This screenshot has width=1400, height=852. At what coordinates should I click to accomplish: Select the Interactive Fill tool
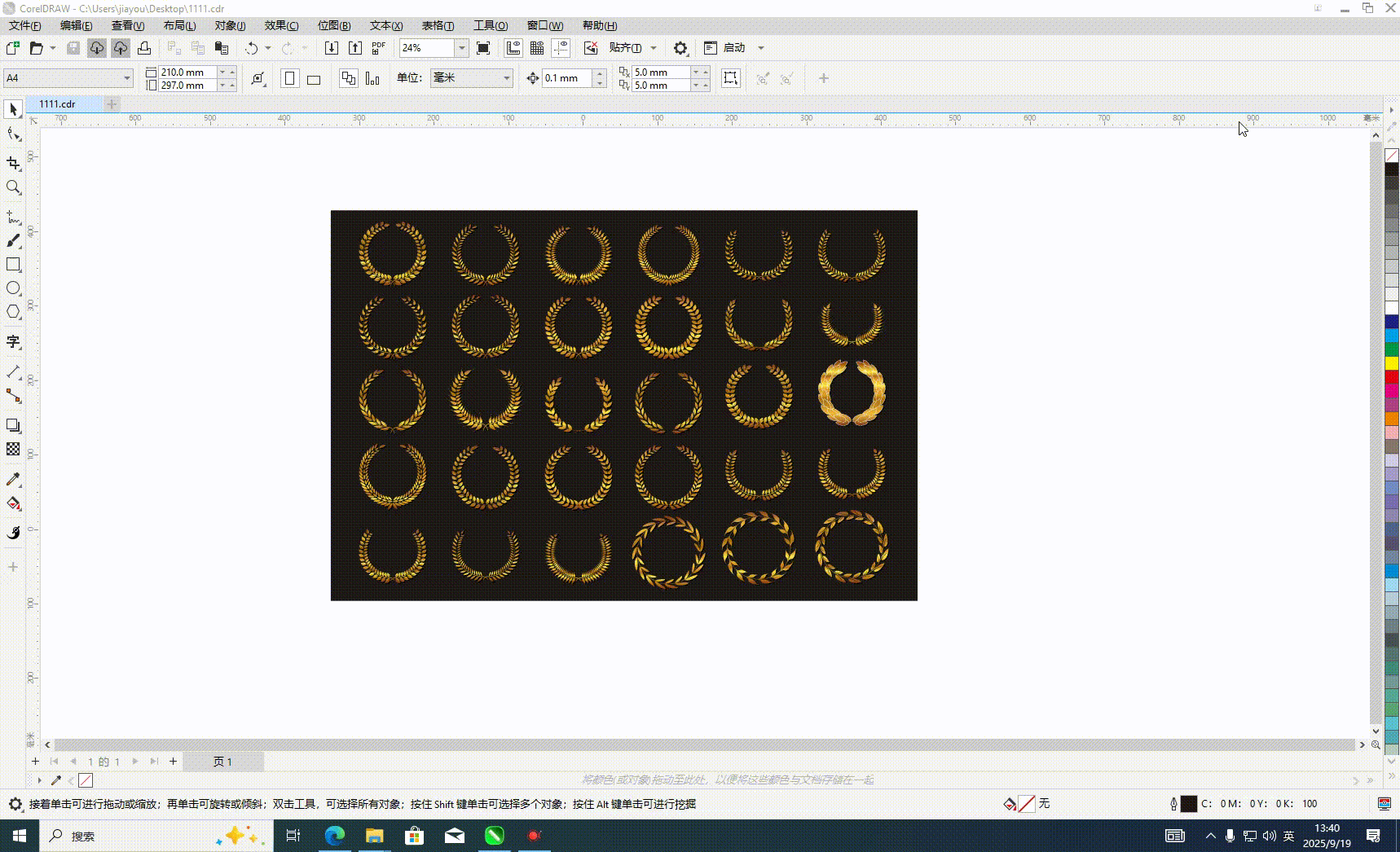pyautogui.click(x=13, y=503)
